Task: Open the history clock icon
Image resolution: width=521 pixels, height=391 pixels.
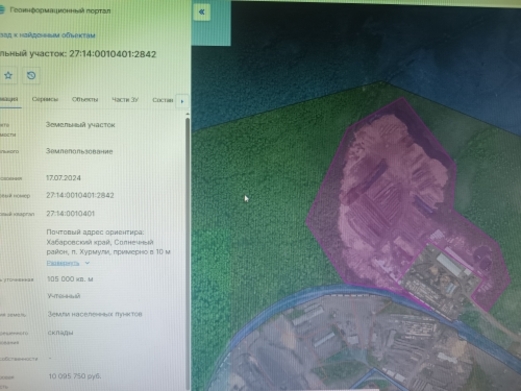Action: pos(31,76)
